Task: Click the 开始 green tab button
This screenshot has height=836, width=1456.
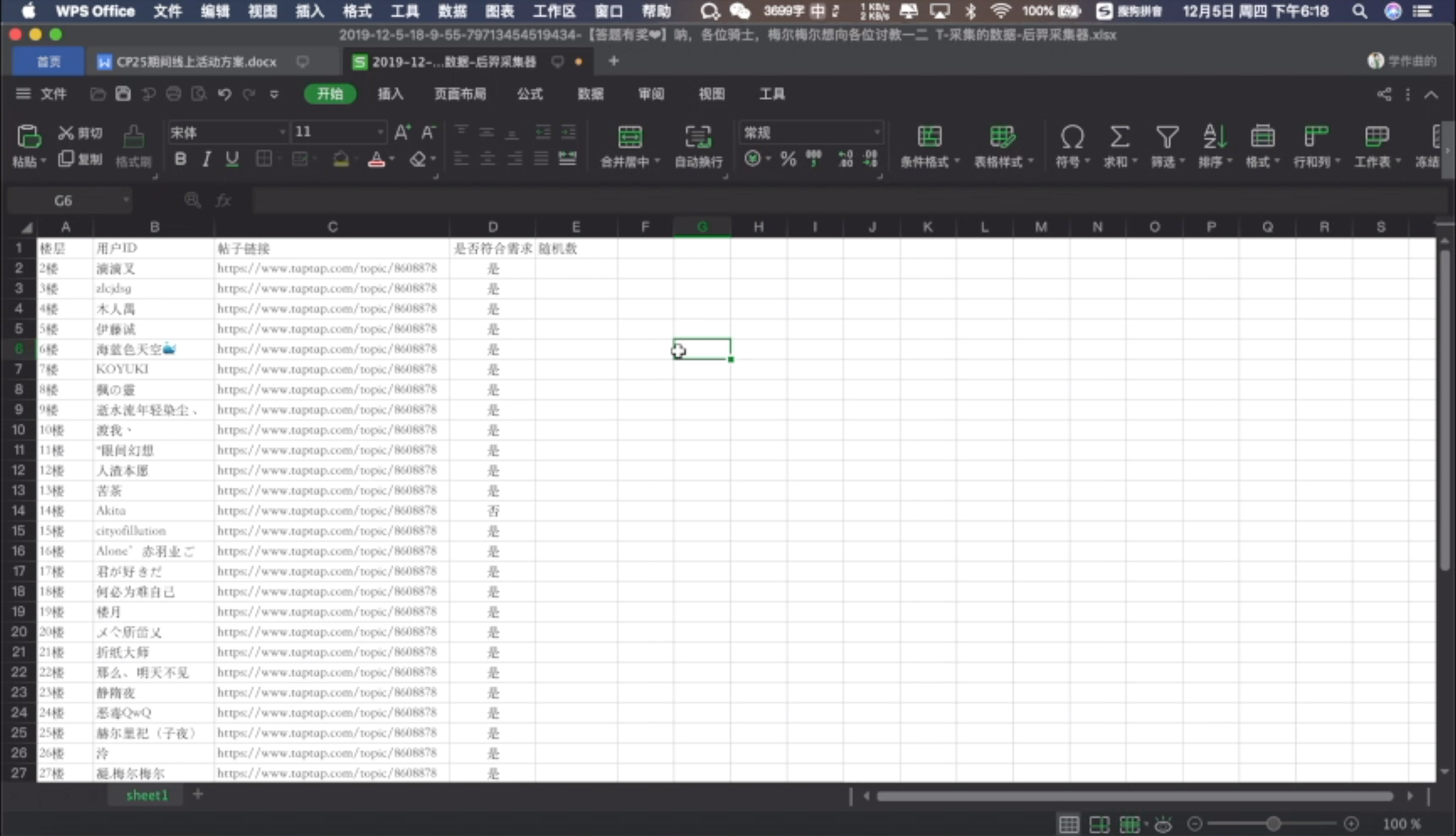Action: (x=330, y=94)
